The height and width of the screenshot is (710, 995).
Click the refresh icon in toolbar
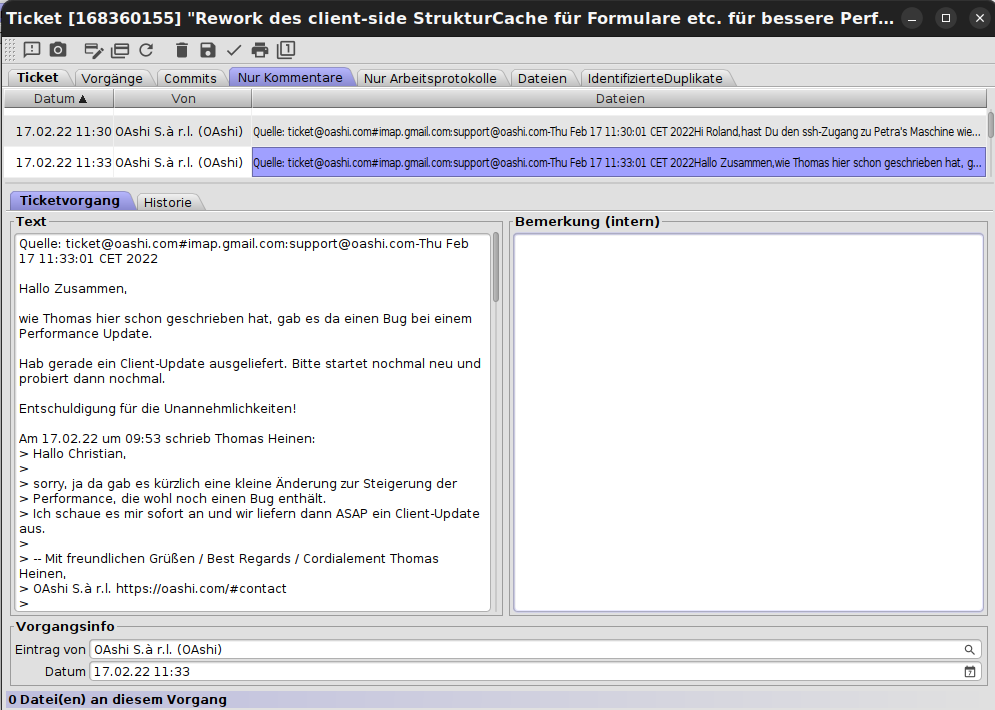pyautogui.click(x=146, y=50)
